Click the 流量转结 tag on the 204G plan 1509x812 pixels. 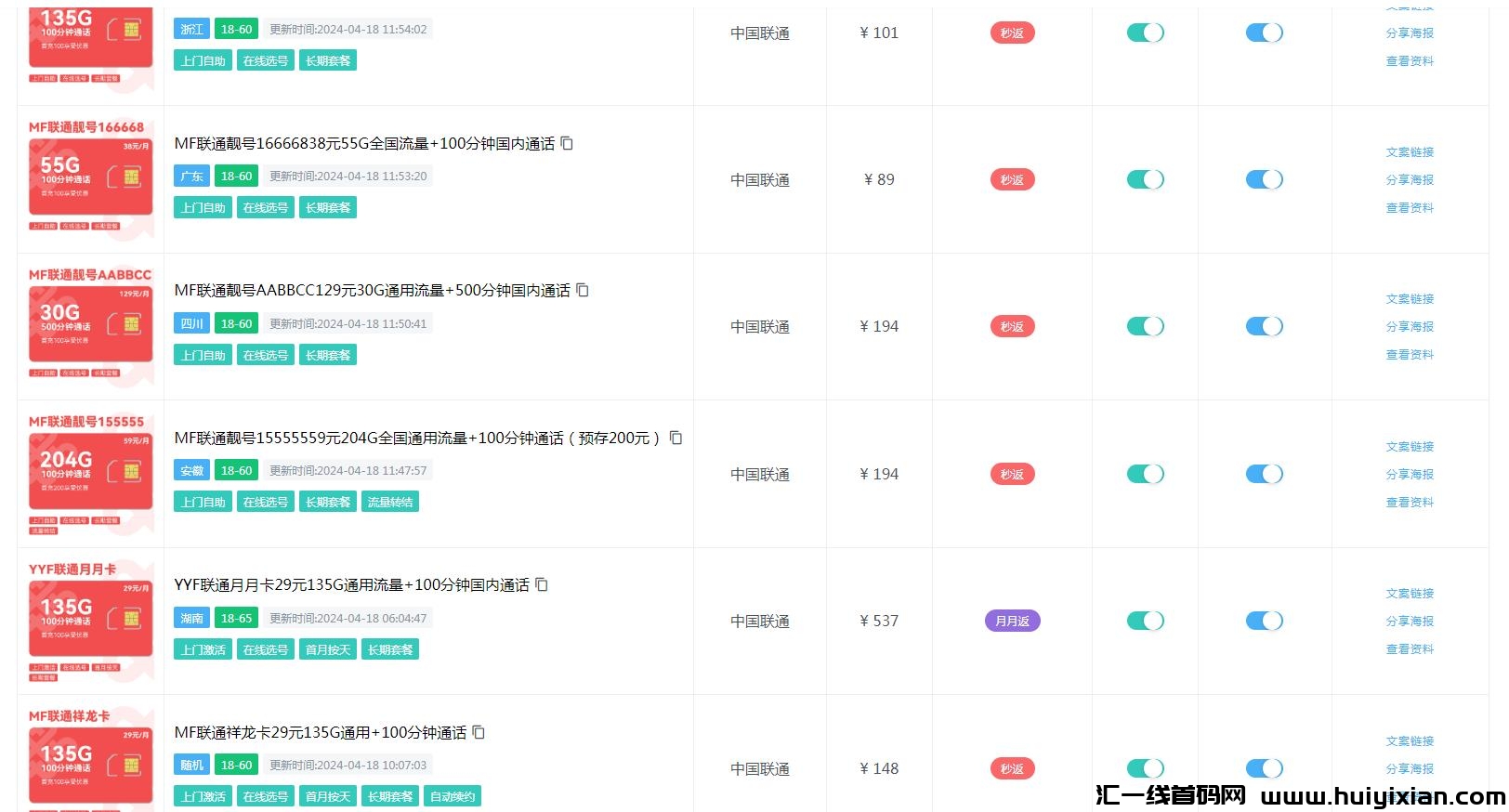click(x=390, y=502)
